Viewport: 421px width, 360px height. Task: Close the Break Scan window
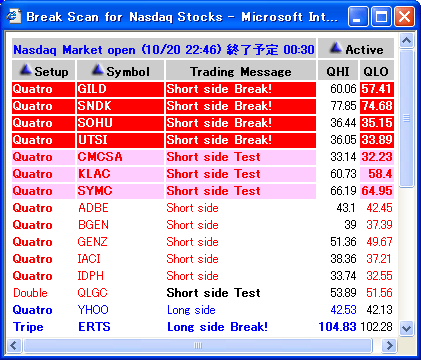(404, 16)
